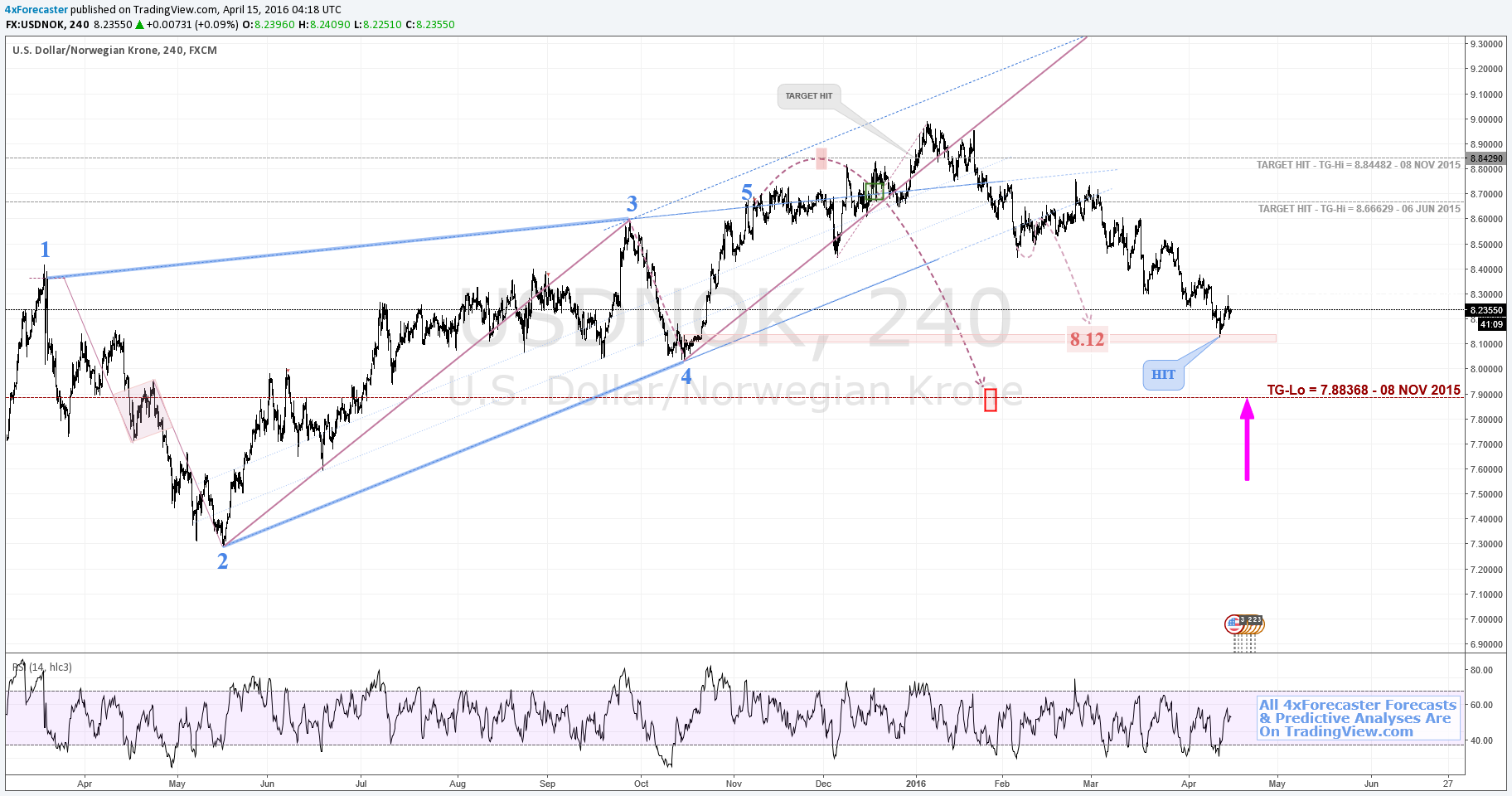Click the All 4xForecaster Forecasts text box
Screen dimensions: 1512x796
coord(1358,718)
